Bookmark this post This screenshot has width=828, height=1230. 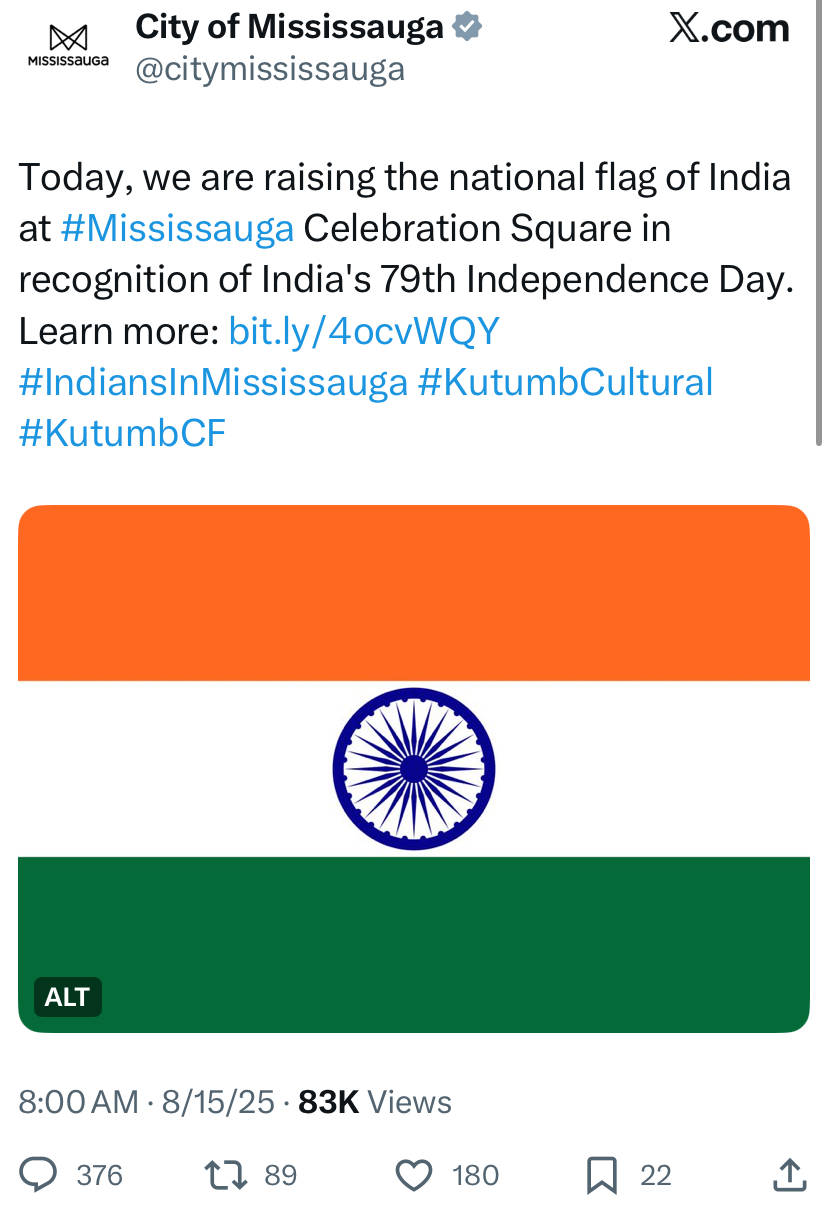click(602, 1175)
